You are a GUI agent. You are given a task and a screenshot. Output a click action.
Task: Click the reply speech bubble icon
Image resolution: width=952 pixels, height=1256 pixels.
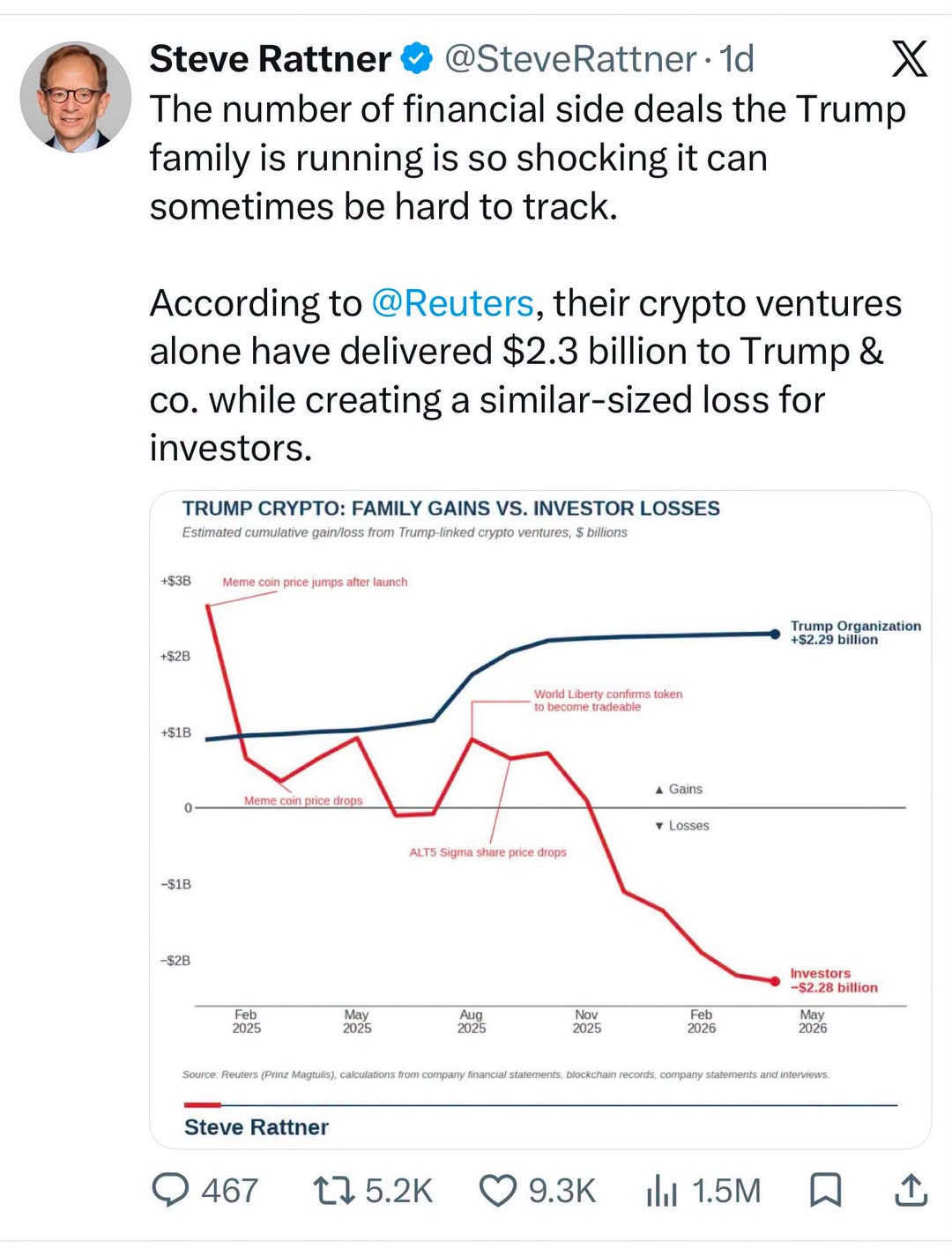point(170,1190)
